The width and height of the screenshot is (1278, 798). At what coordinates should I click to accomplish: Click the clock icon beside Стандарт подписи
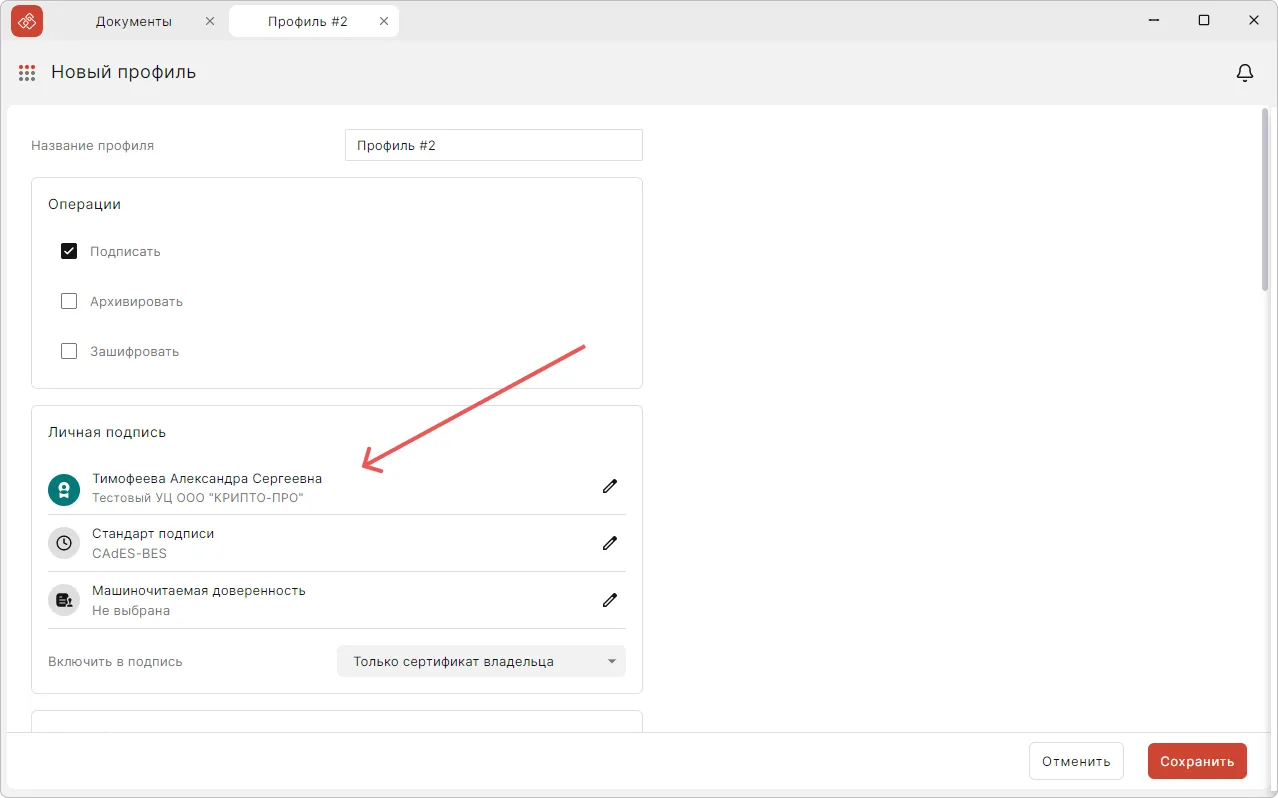pyautogui.click(x=64, y=543)
